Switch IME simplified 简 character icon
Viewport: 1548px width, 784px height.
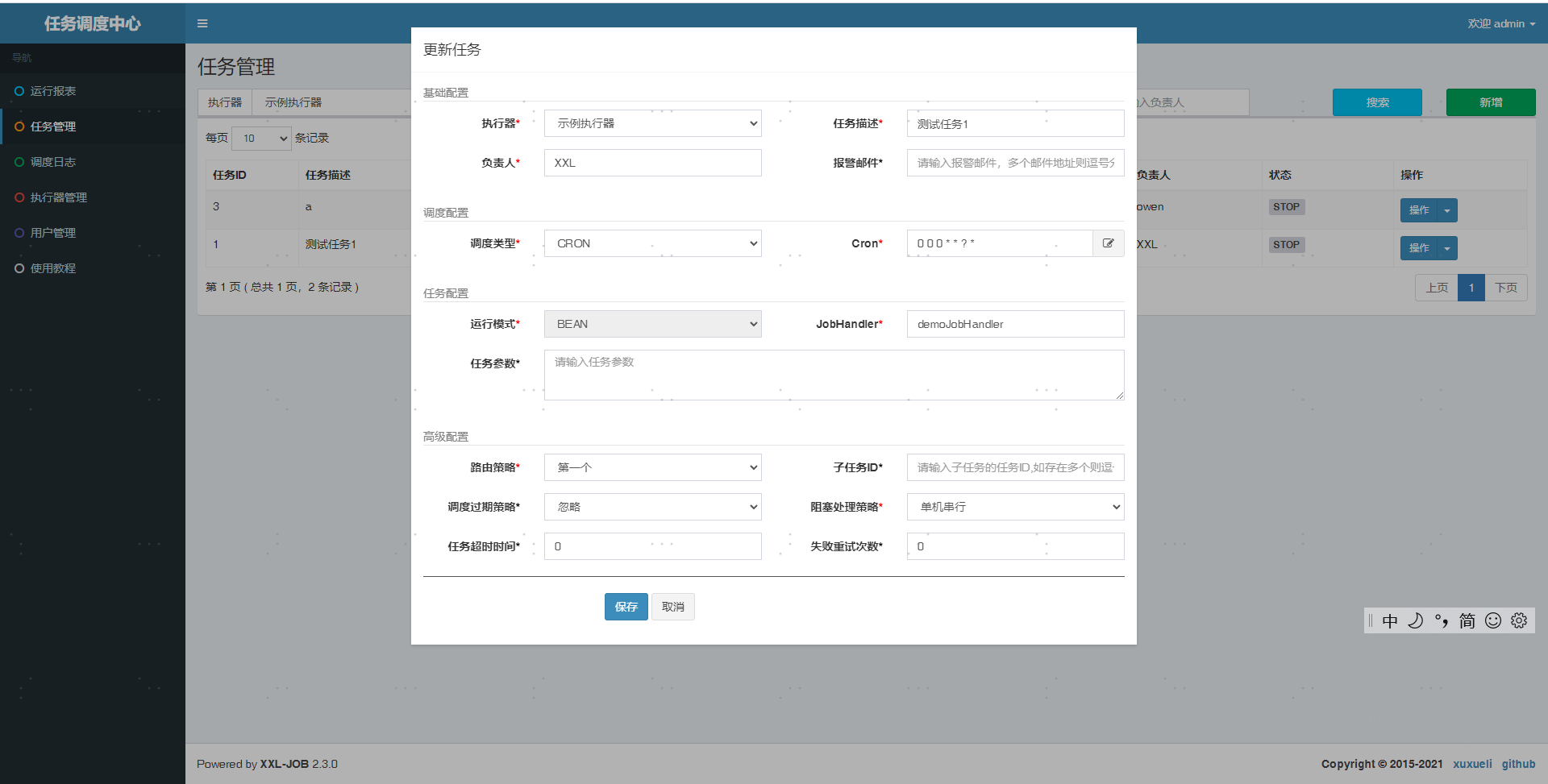[1467, 620]
